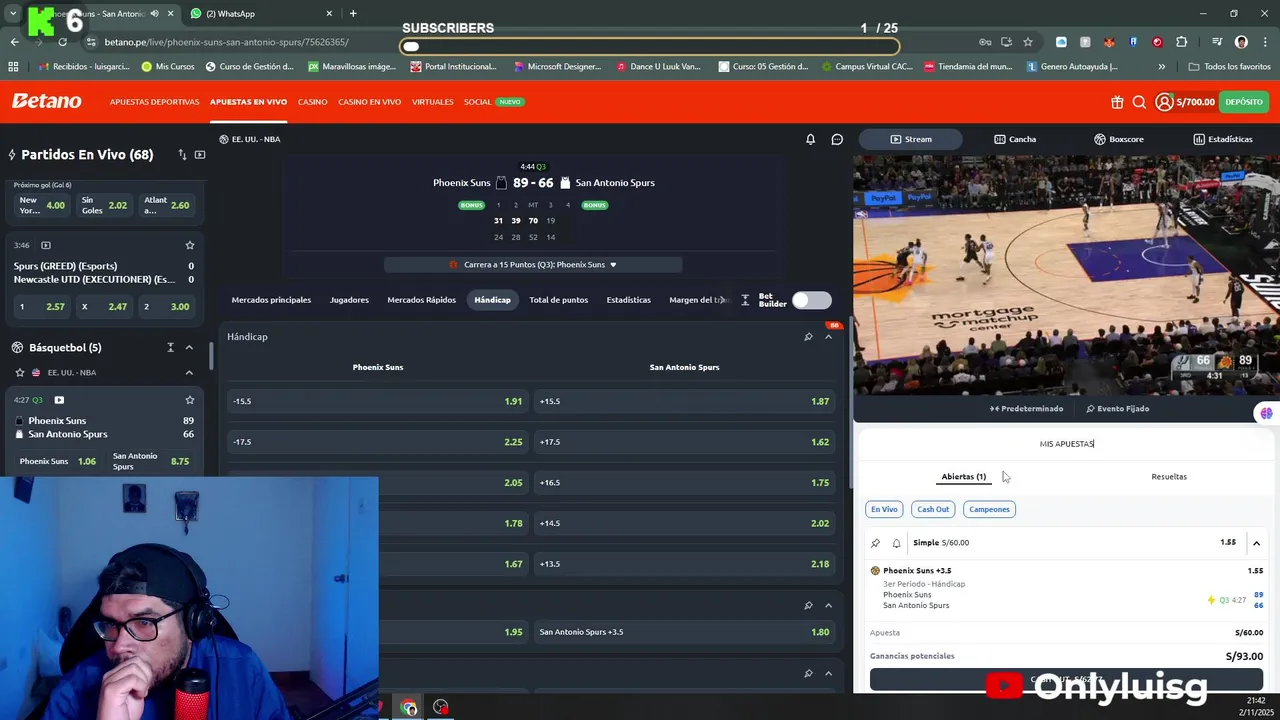Image resolution: width=1280 pixels, height=720 pixels.
Task: Favorite the Phoenix Suns match star in sidebar
Action: point(190,400)
